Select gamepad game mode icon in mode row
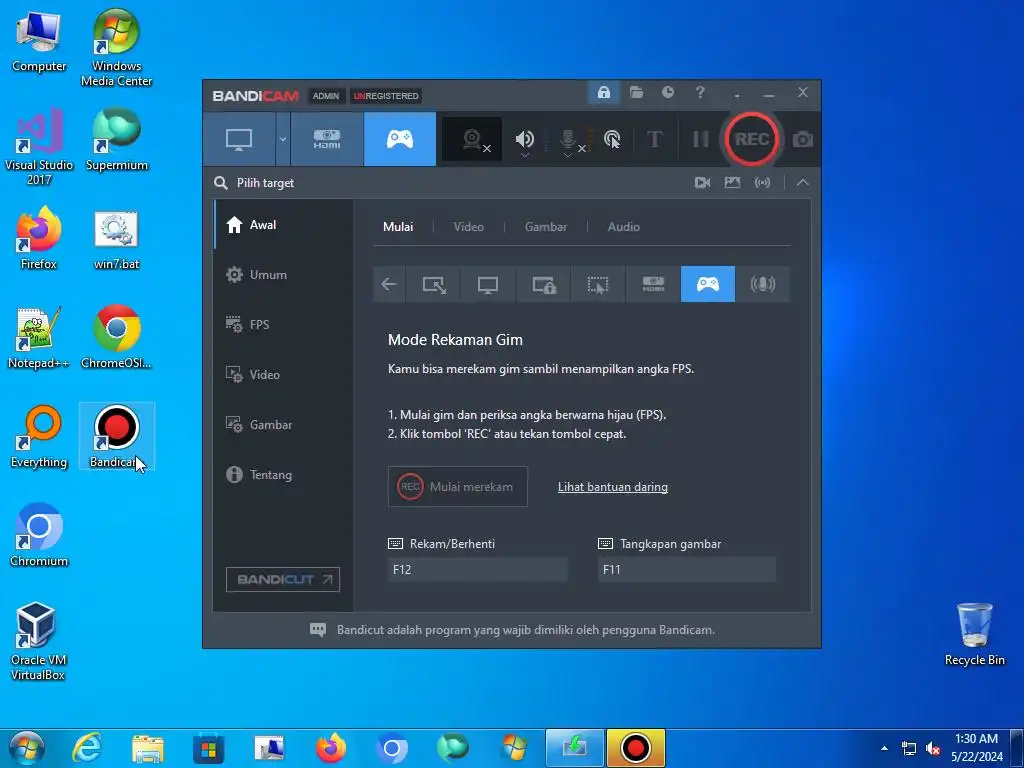Image resolution: width=1024 pixels, height=768 pixels. [x=708, y=284]
